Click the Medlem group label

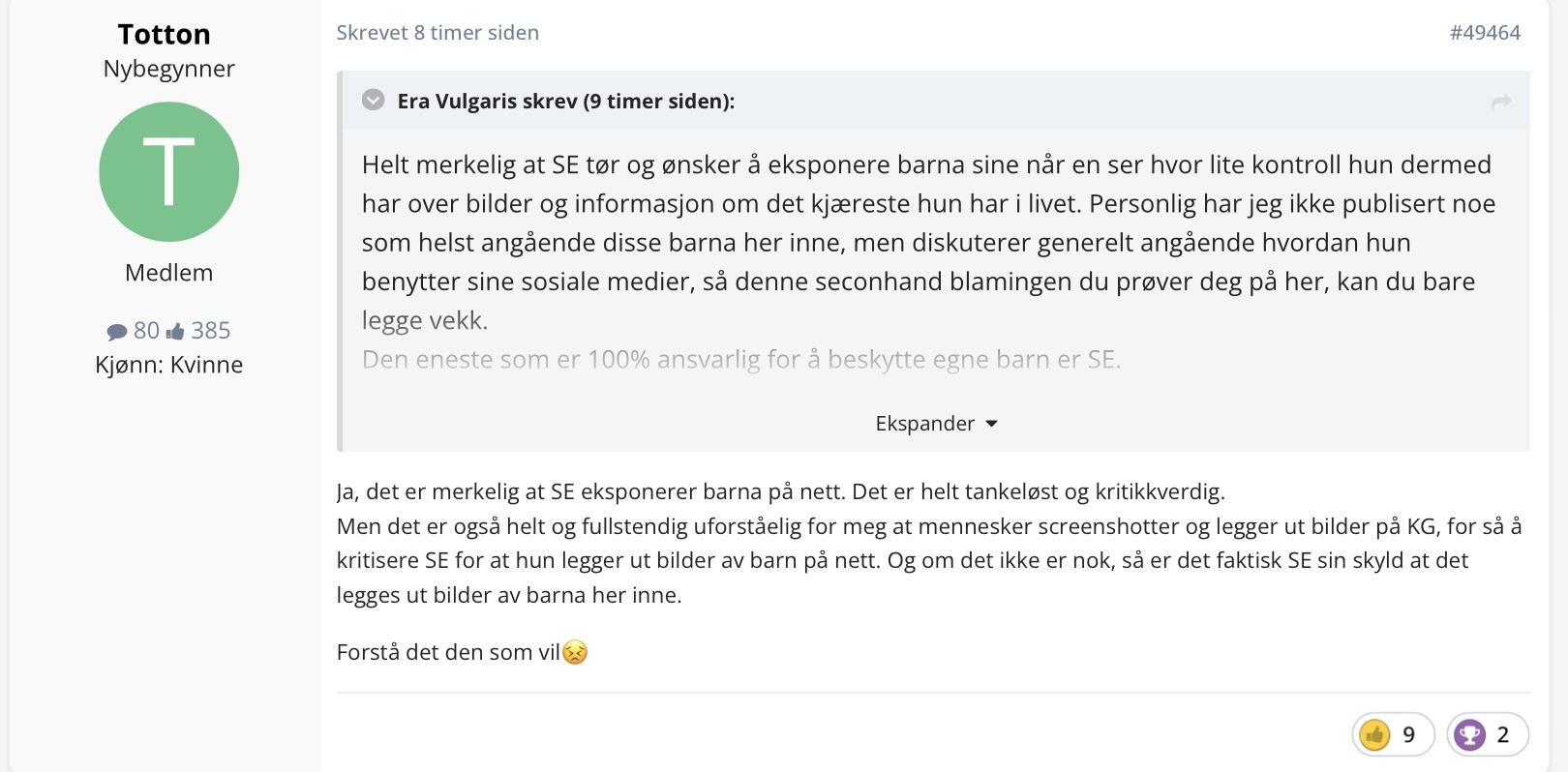point(168,273)
